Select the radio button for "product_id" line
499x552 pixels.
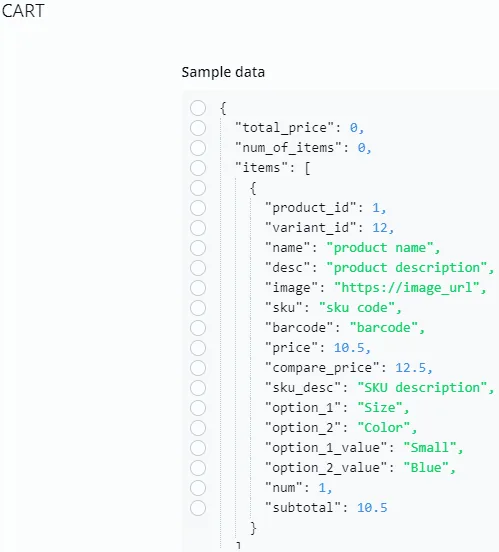[x=198, y=208]
